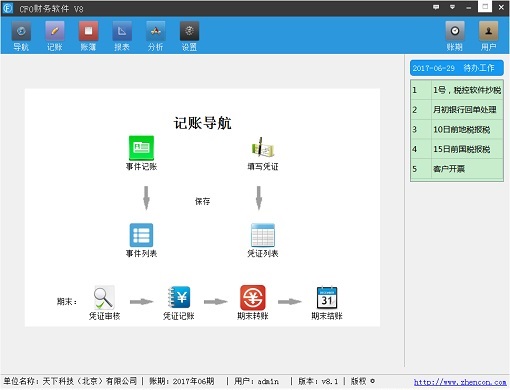Open the 账簿 red toolbar icon
Screen dimensions: 510x390
[x=88, y=32]
